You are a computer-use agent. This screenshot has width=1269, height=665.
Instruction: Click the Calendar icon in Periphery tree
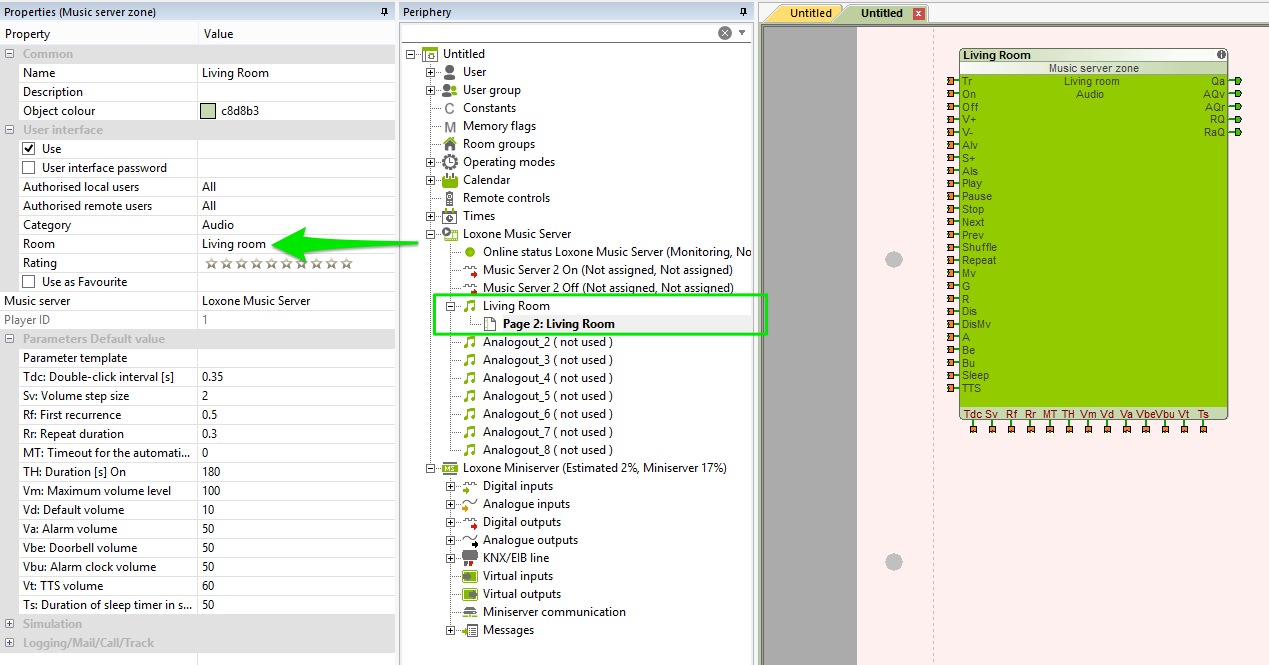450,180
